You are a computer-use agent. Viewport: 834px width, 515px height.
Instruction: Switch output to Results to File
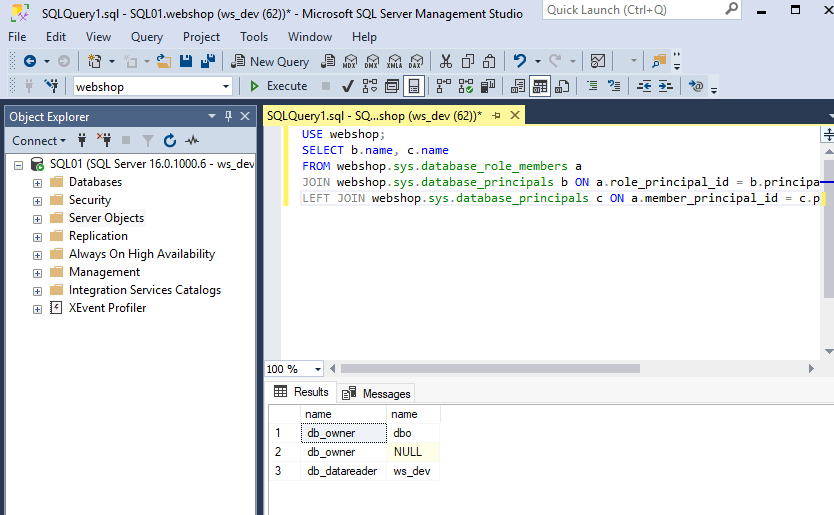(562, 86)
